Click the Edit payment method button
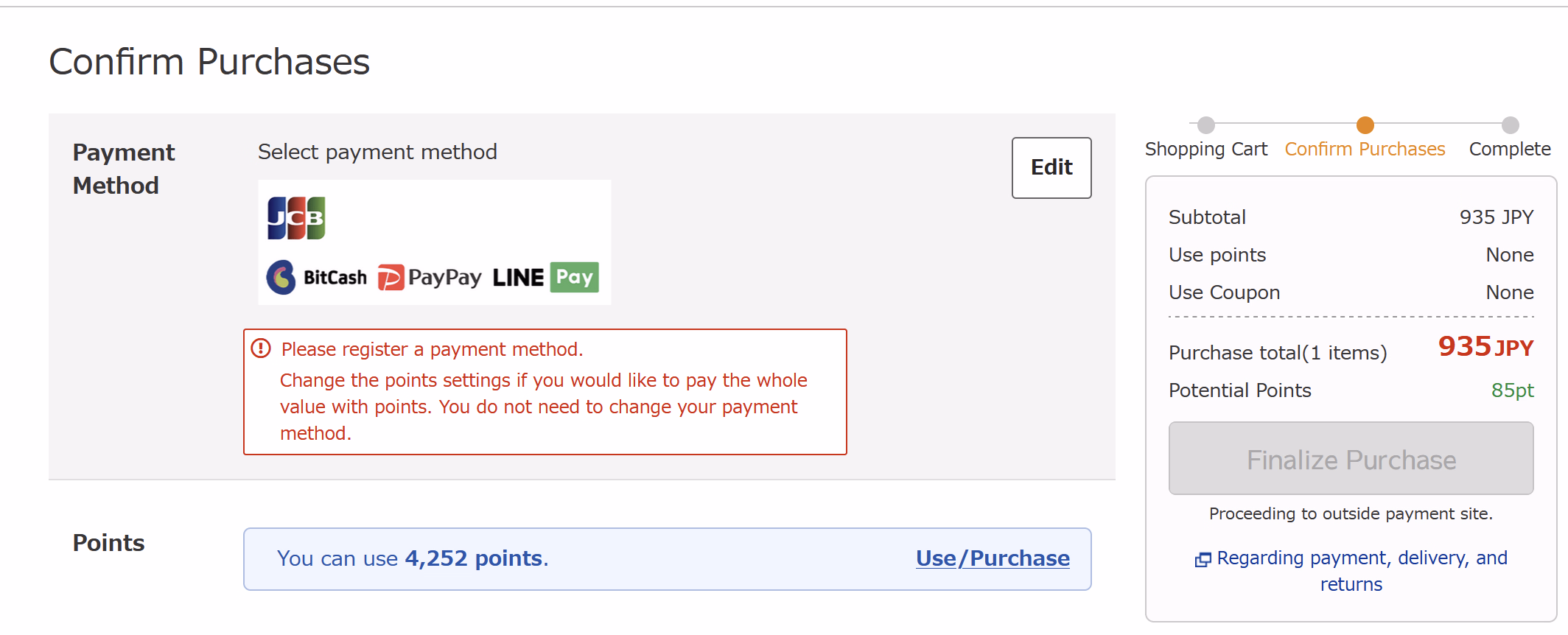 coord(1051,168)
